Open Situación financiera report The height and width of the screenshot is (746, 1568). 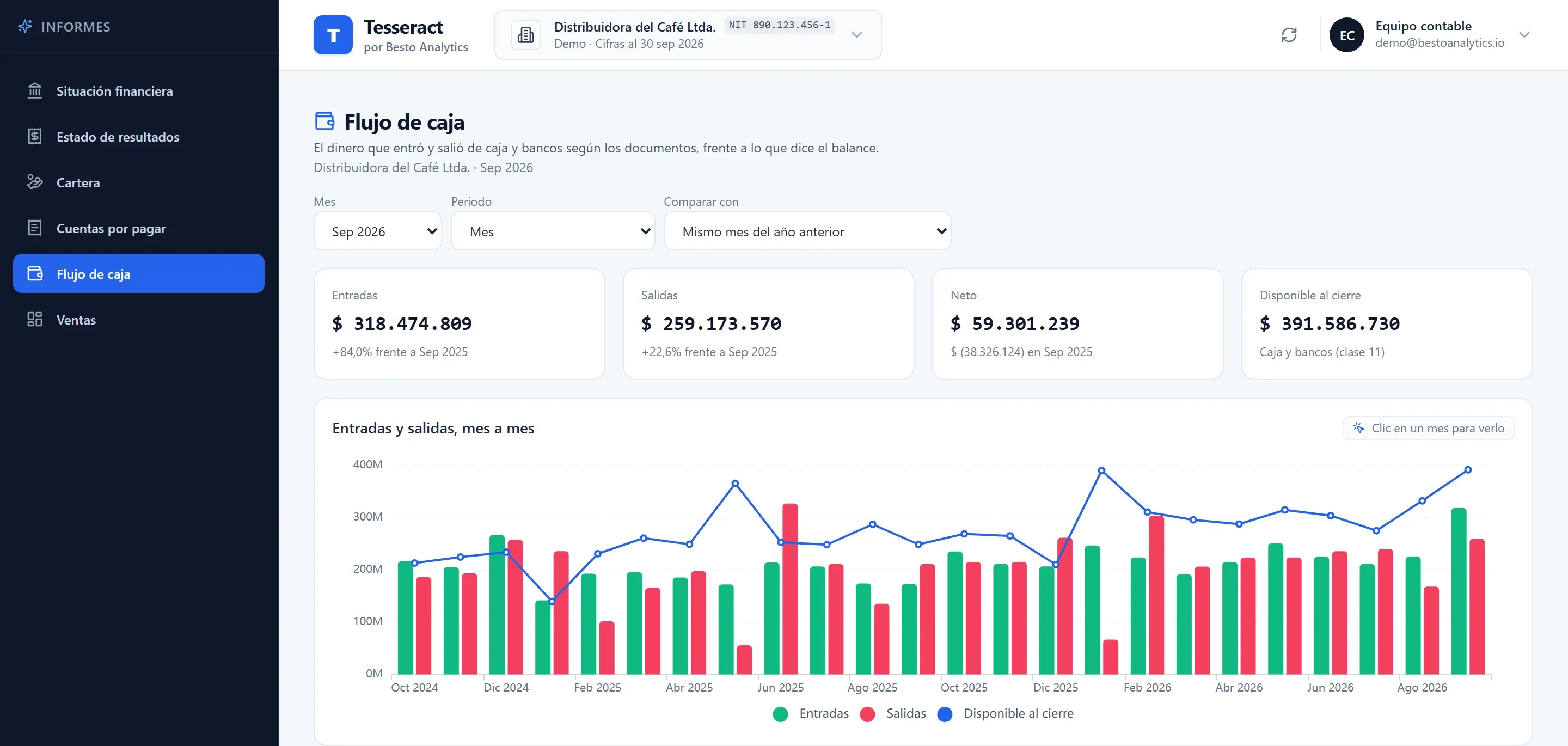[x=138, y=91]
